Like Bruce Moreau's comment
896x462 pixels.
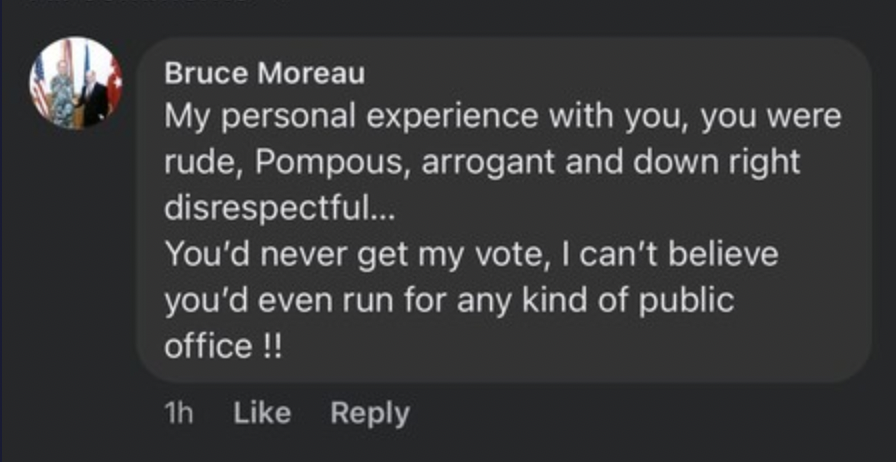(262, 413)
